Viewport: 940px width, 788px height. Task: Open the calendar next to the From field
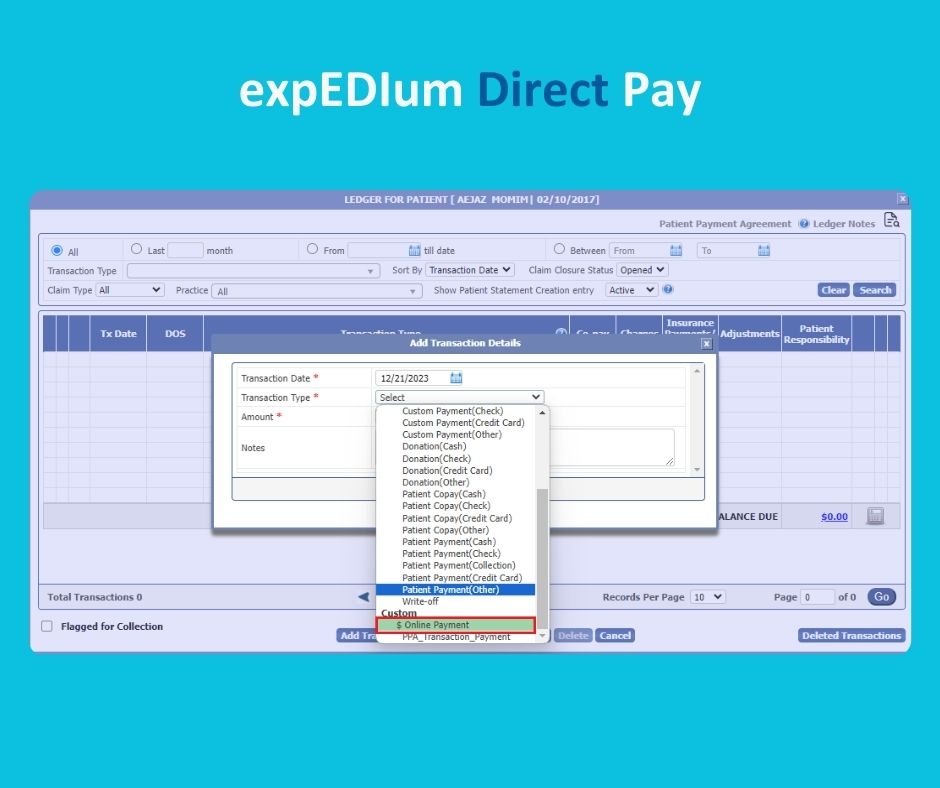(676, 251)
